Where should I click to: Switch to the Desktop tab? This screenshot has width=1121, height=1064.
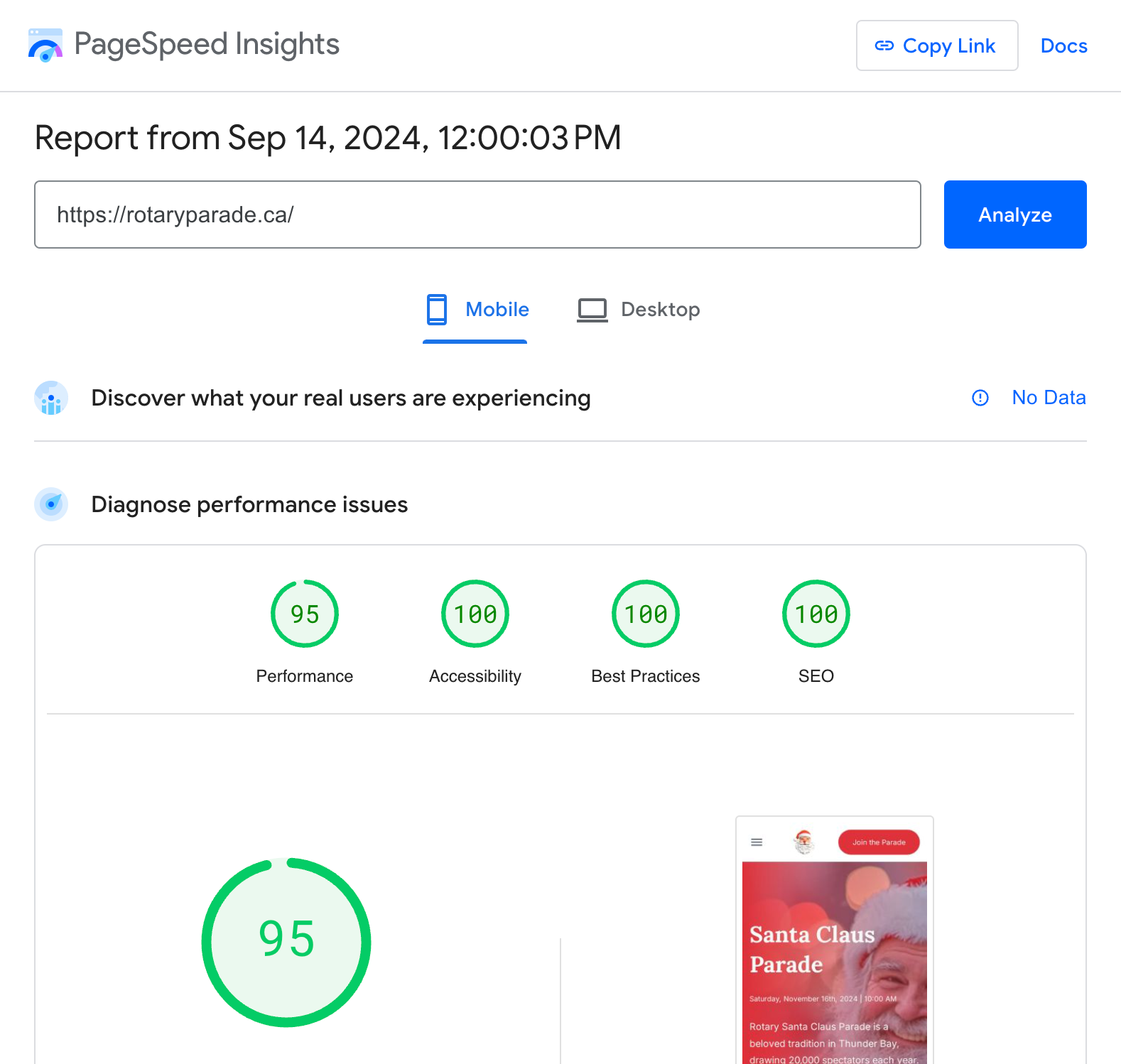click(638, 310)
